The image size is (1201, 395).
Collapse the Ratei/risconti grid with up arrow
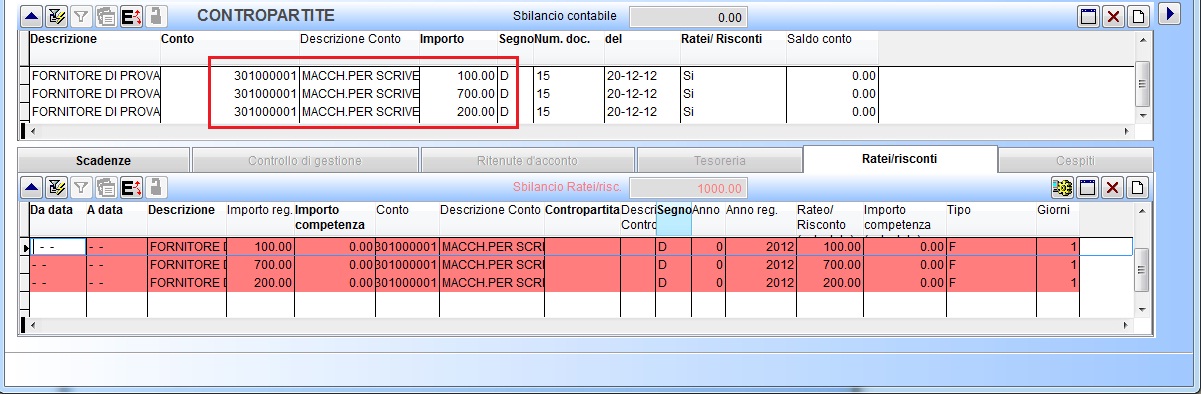point(32,187)
